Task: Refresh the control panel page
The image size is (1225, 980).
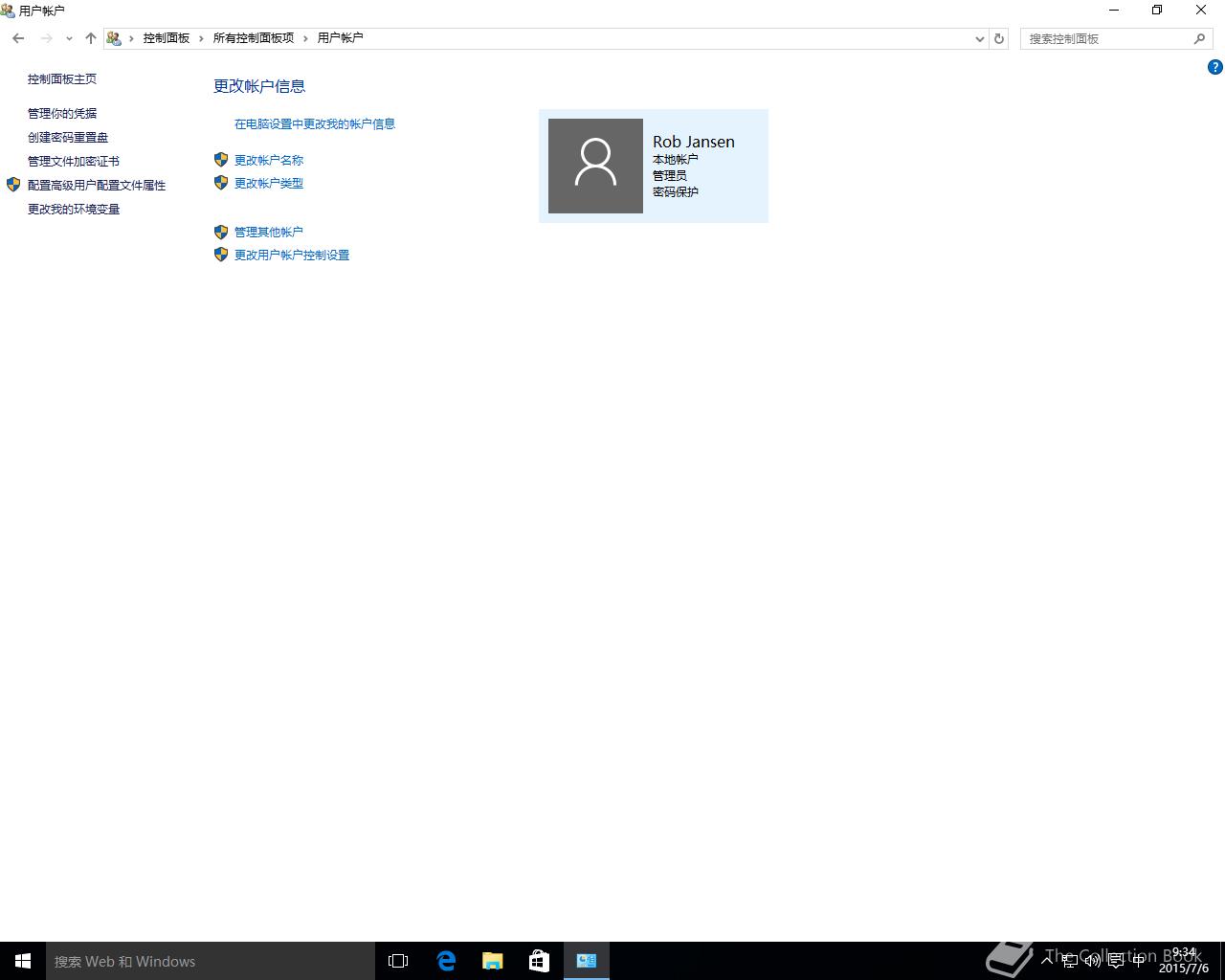Action: [x=999, y=38]
